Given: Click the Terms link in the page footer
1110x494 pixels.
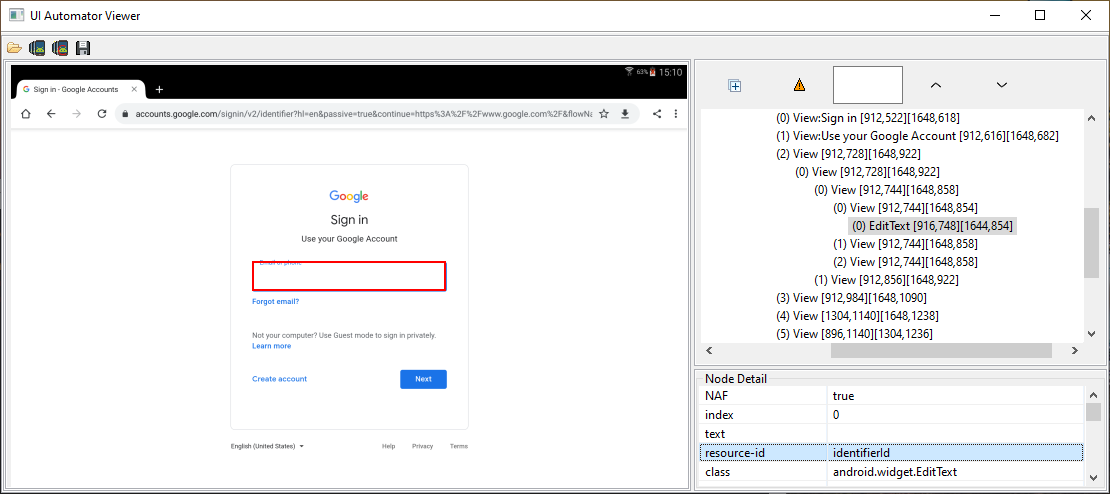Looking at the screenshot, I should click(x=459, y=446).
